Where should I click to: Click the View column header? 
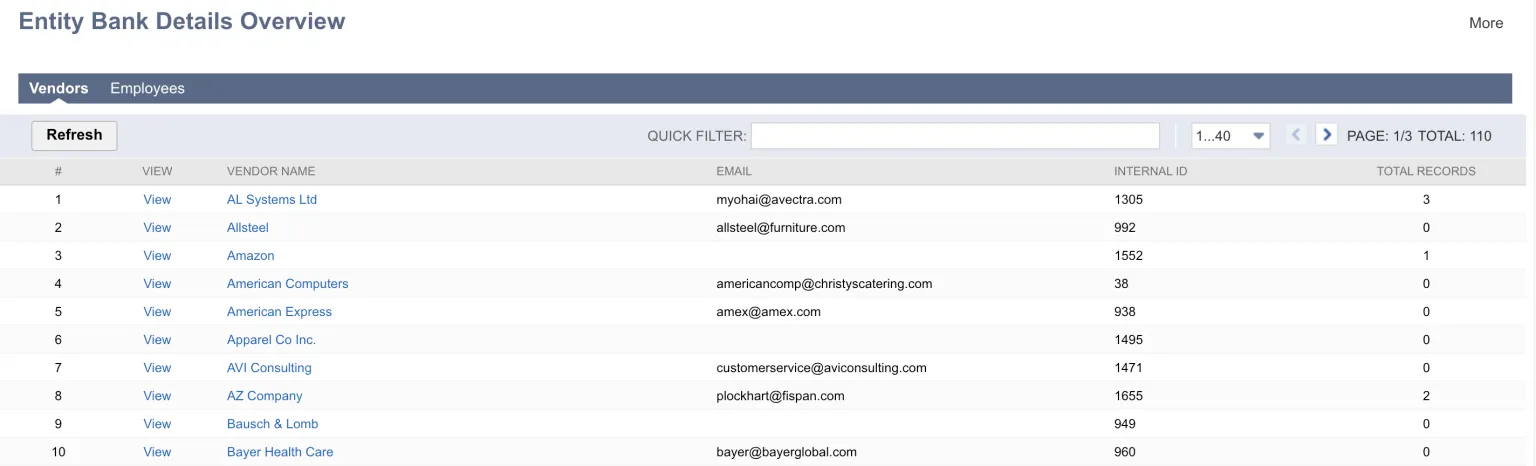coord(158,171)
